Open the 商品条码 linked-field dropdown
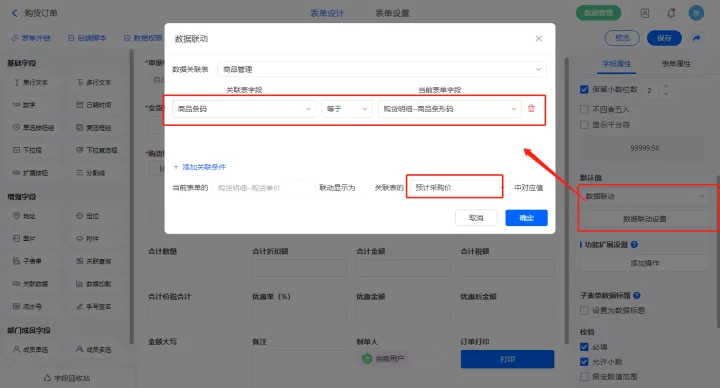 click(244, 109)
